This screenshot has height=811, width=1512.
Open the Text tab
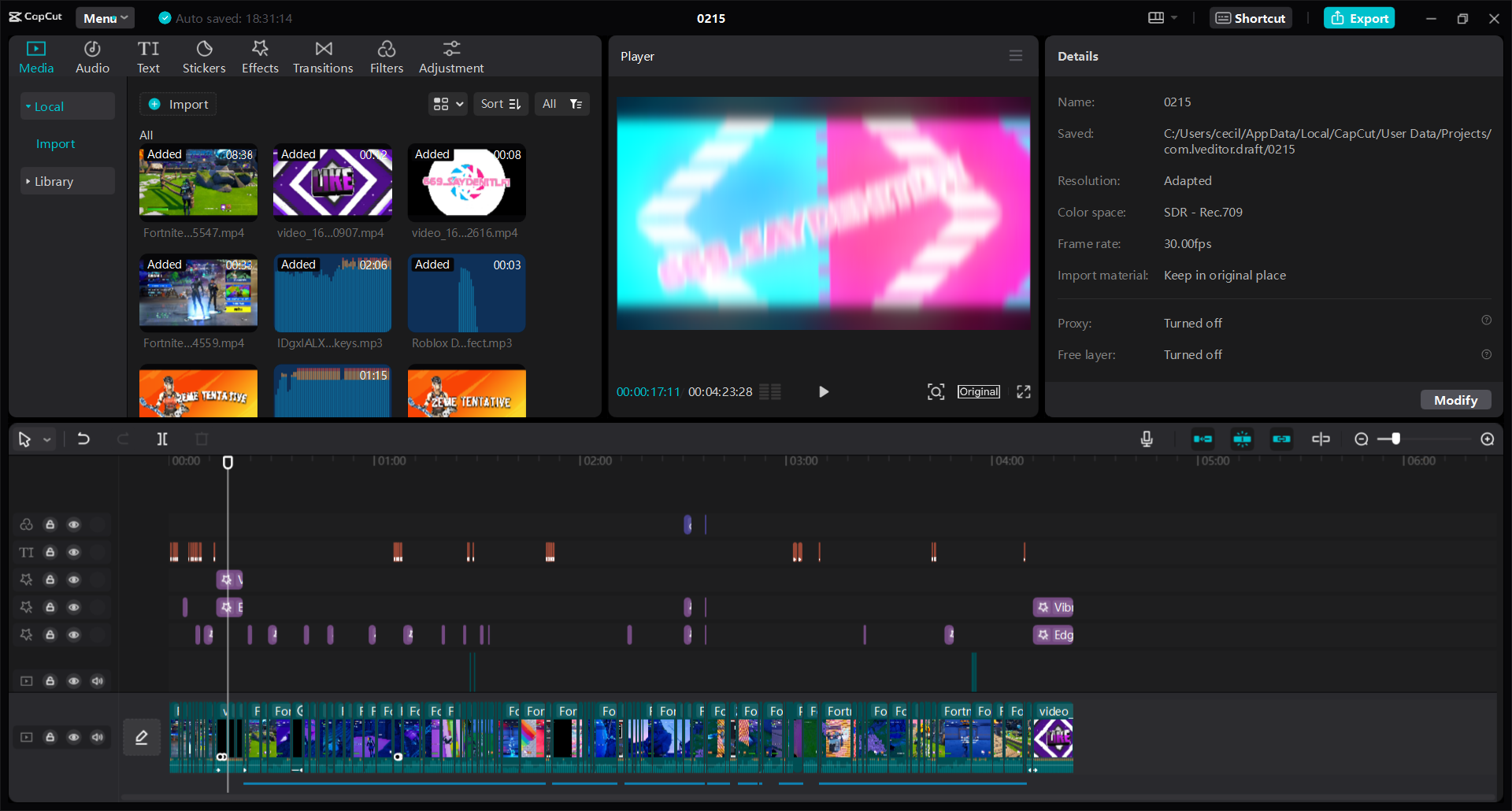[x=148, y=57]
